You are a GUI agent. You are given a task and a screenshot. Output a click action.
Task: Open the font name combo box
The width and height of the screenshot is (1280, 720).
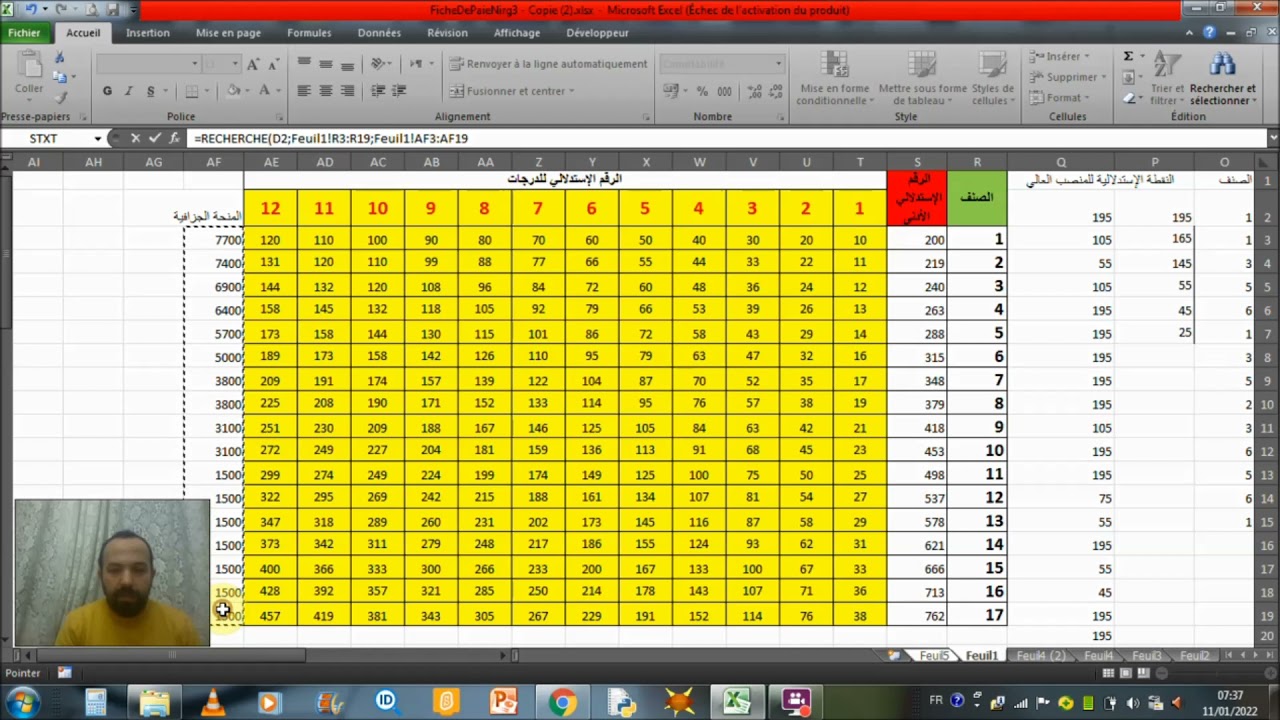coord(148,64)
